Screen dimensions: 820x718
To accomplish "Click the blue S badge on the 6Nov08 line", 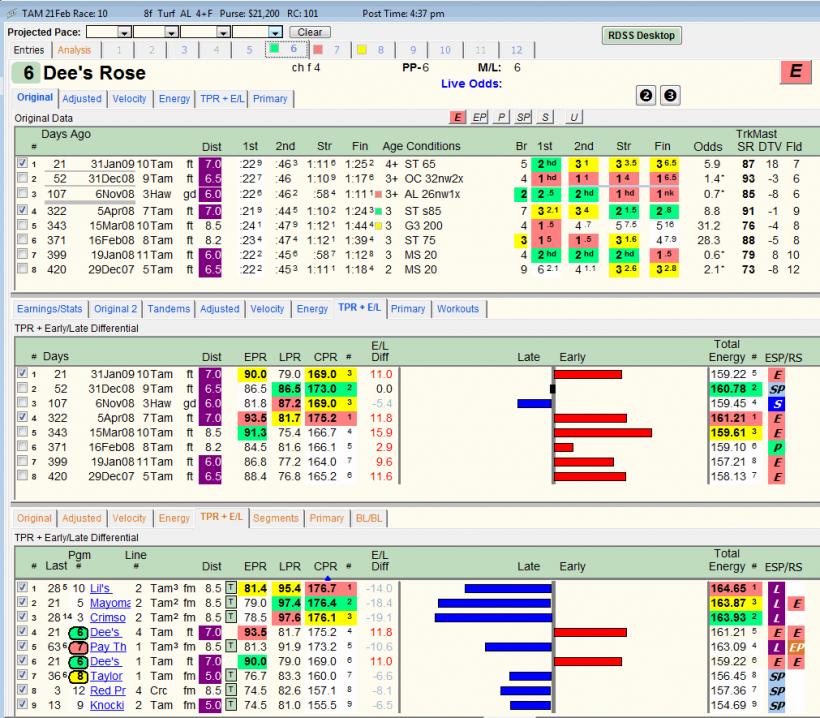I will [x=777, y=404].
